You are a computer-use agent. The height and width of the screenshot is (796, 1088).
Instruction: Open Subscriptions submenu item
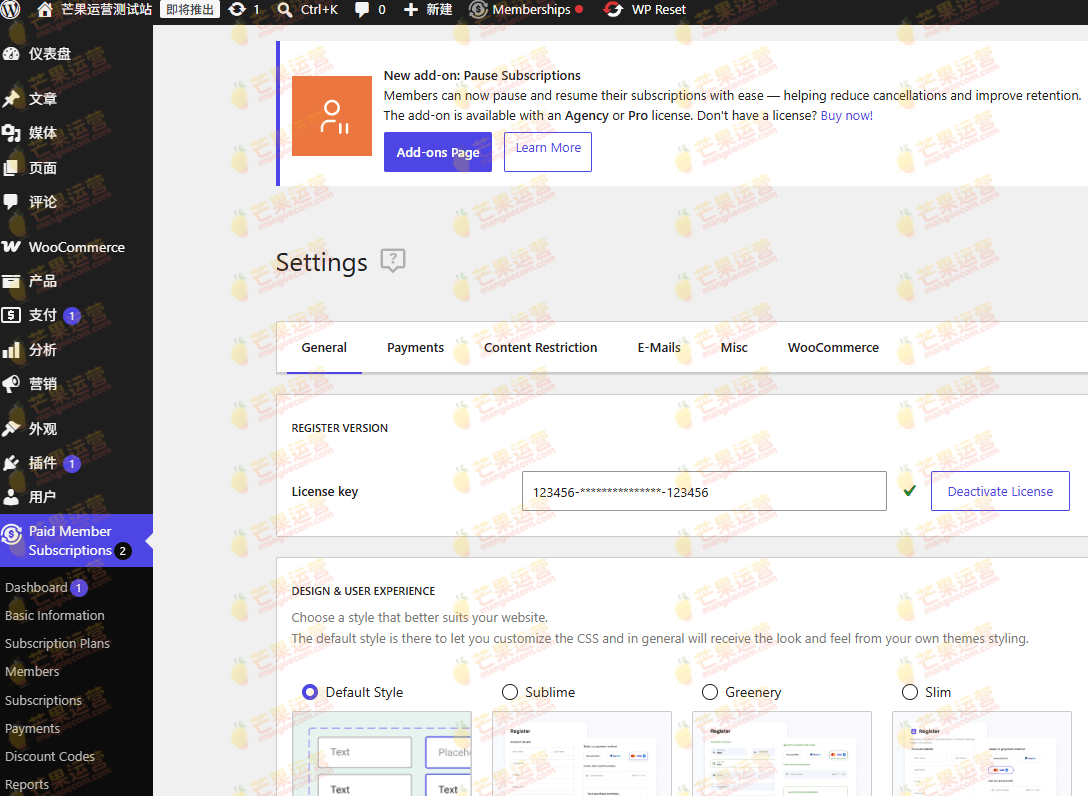pos(43,700)
